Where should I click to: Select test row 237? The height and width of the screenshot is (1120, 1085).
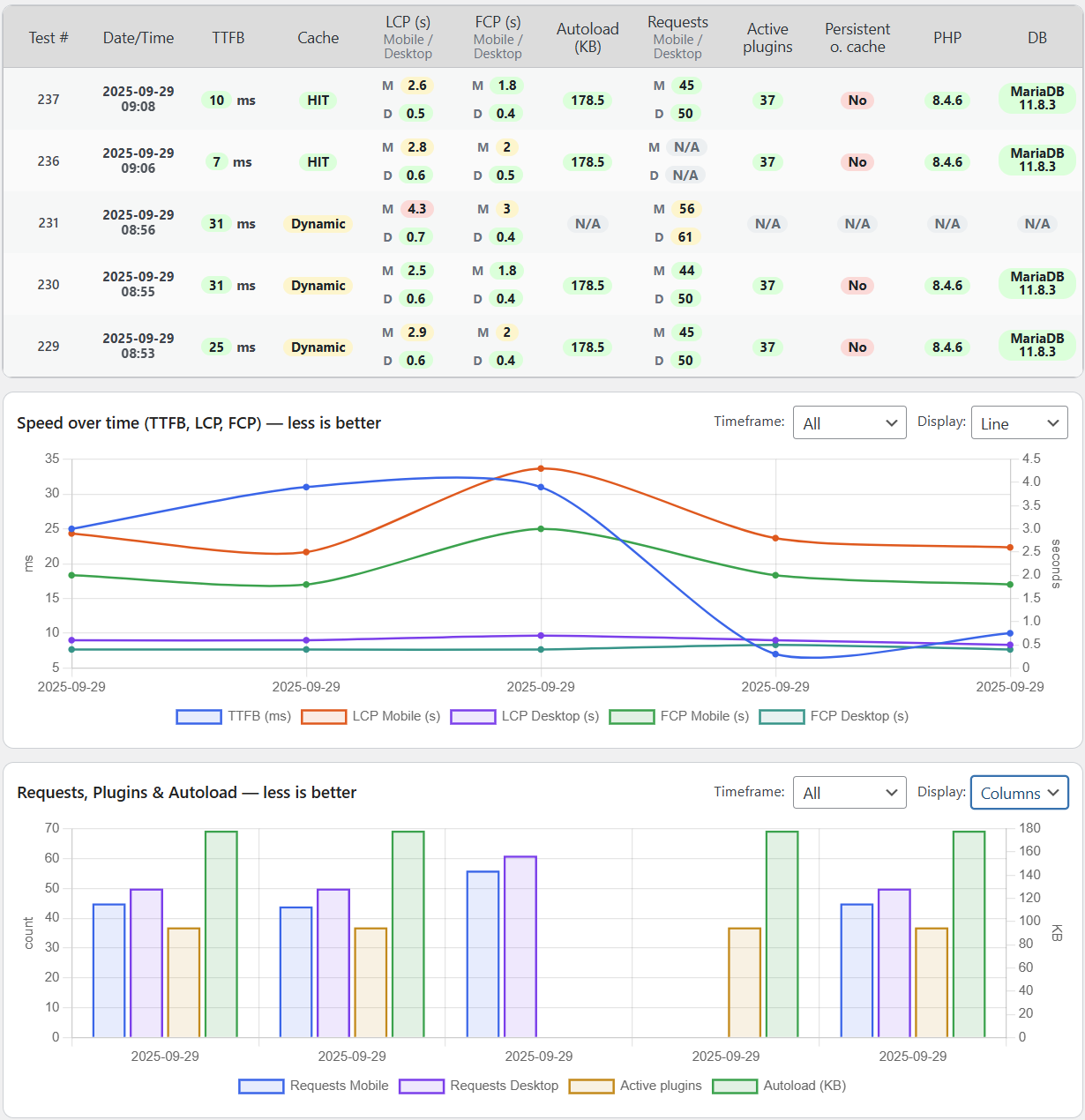[49, 100]
